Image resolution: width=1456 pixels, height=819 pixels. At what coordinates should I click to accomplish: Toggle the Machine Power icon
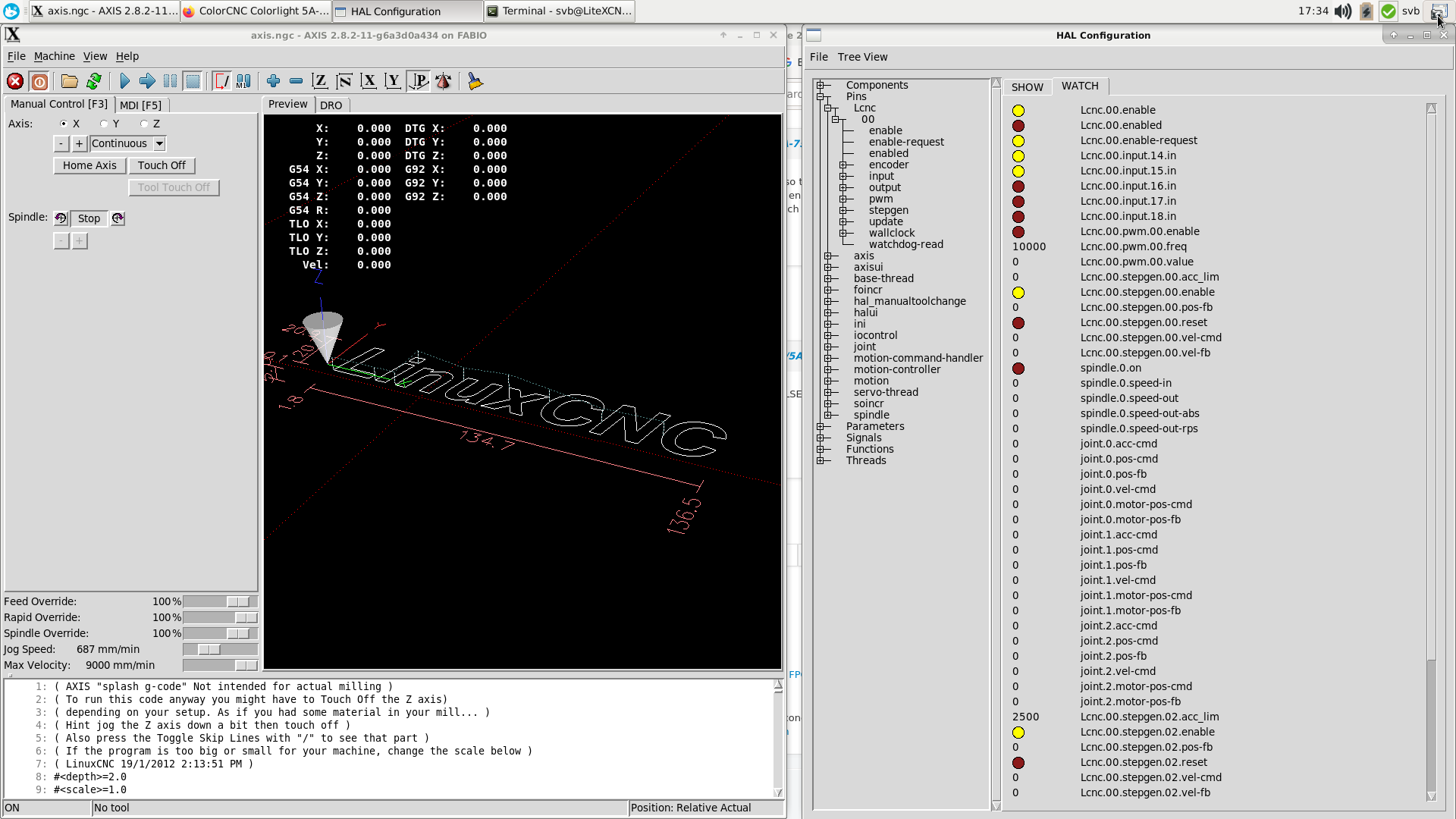(39, 81)
